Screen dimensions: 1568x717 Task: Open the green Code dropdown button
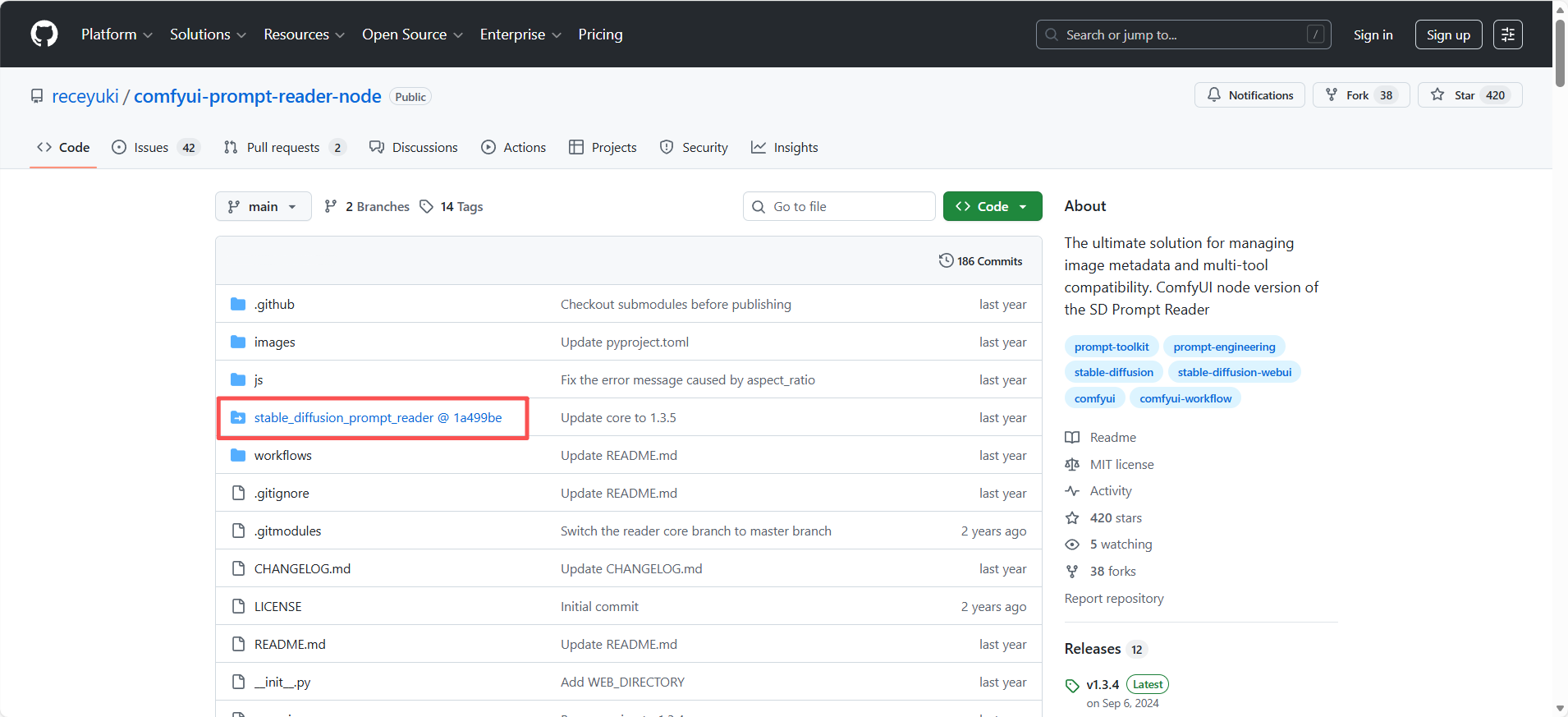[x=993, y=206]
